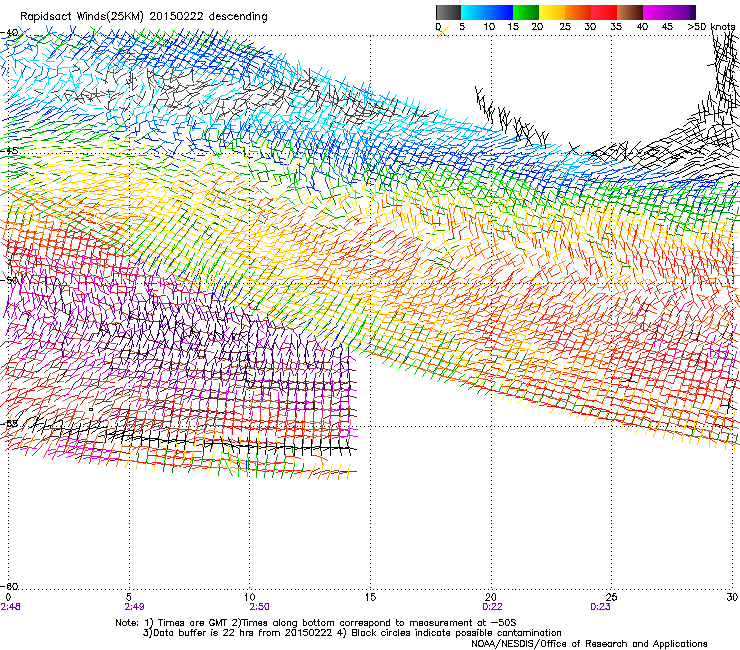Click the bottom longitude axis label '30'

[732, 597]
